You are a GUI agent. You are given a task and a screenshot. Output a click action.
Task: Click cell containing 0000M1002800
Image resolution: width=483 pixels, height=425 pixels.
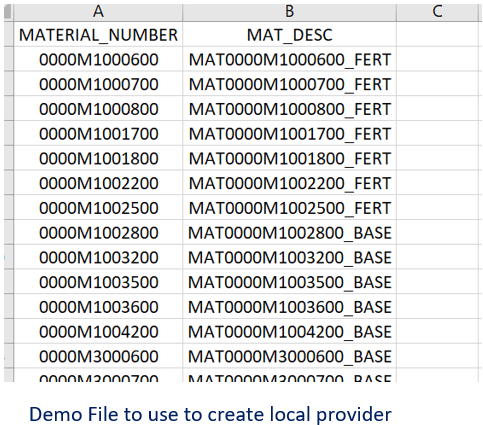[98, 232]
